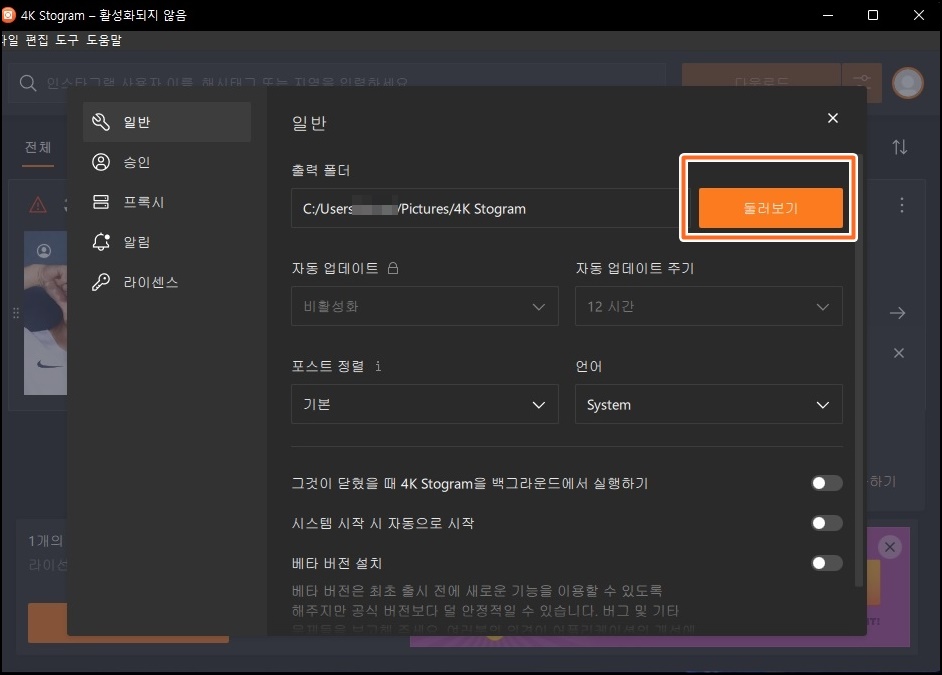Click the profile avatar icon
This screenshot has height=675, width=942.
(x=908, y=82)
